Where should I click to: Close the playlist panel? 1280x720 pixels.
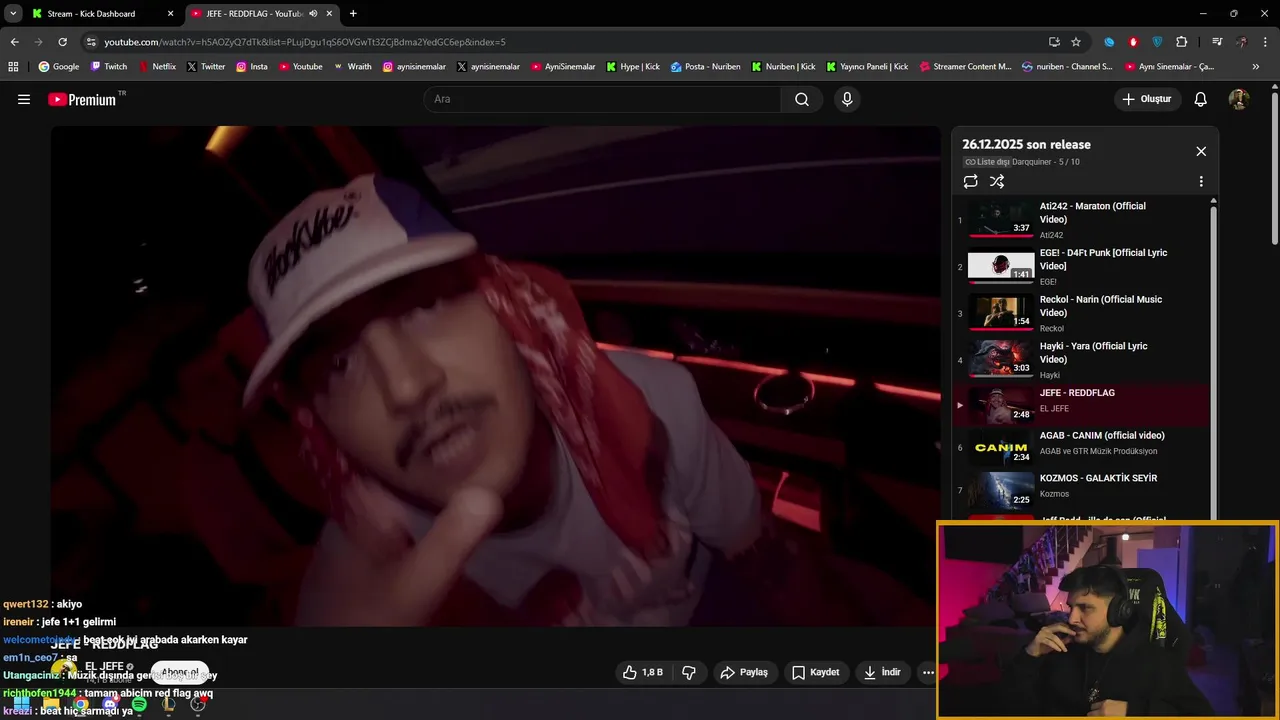pos(1201,151)
